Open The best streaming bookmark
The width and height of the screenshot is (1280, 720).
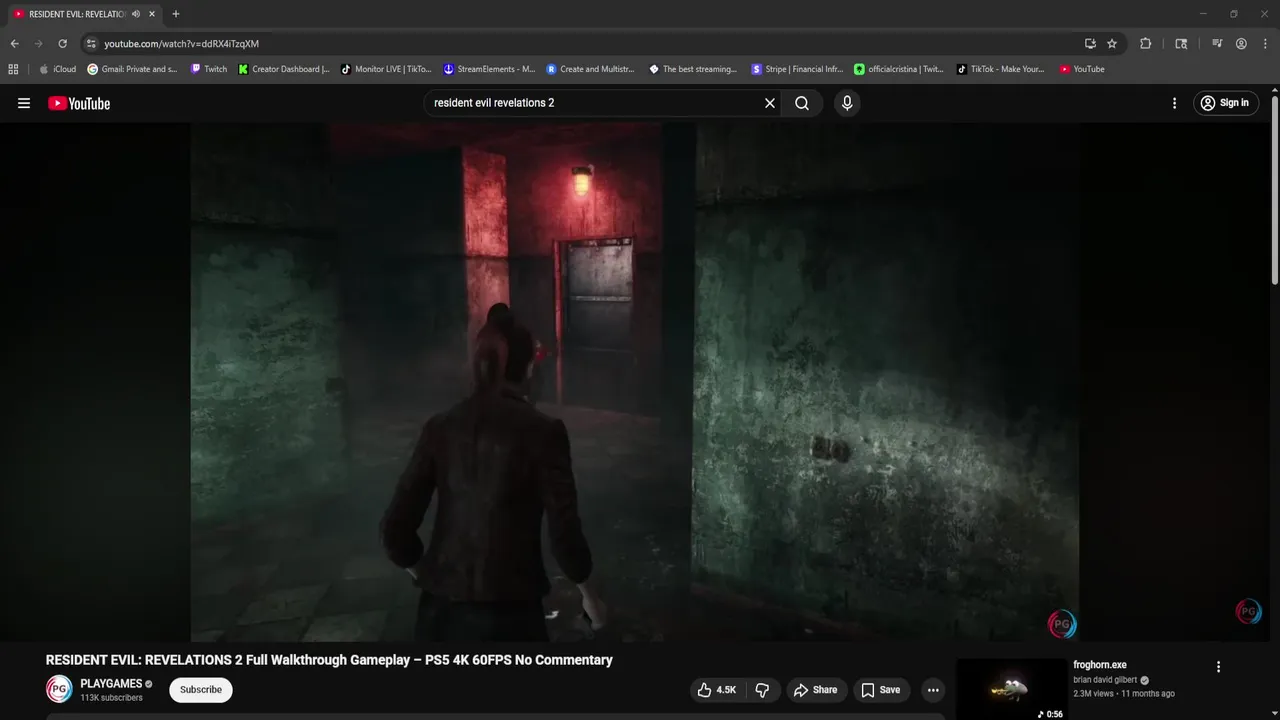click(693, 69)
